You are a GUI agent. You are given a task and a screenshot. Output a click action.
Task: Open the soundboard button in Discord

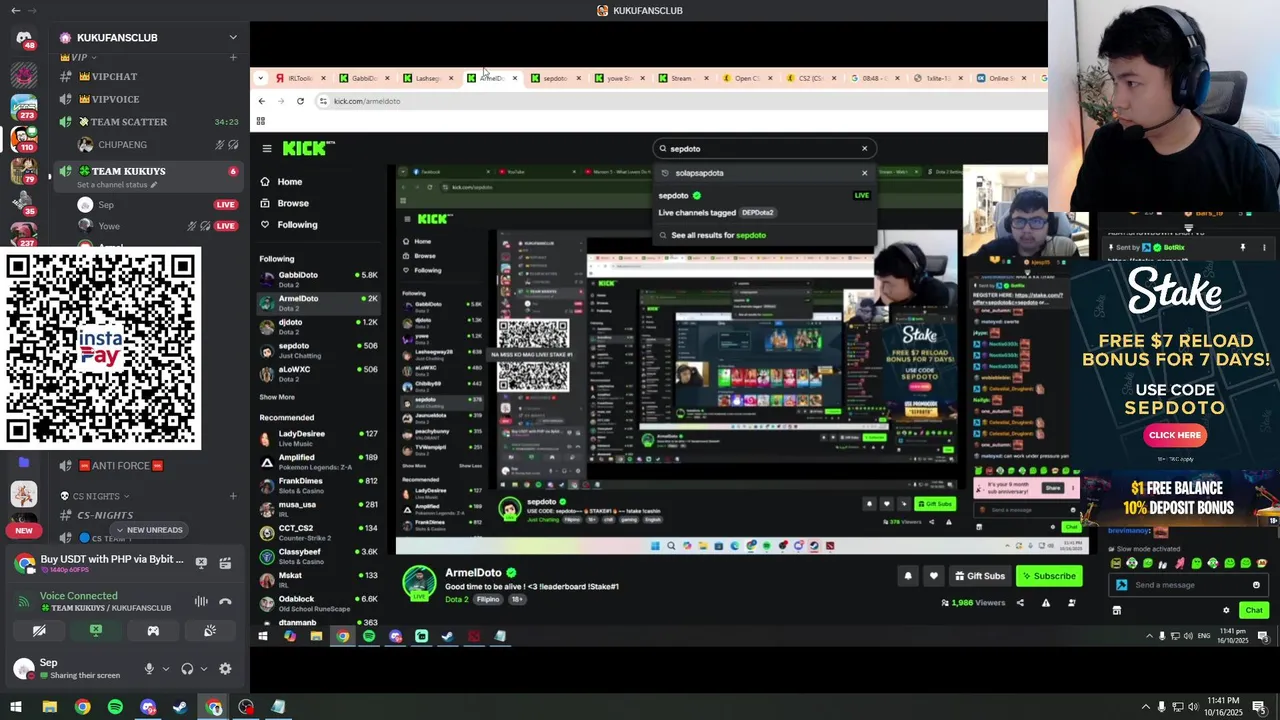pyautogui.click(x=210, y=631)
